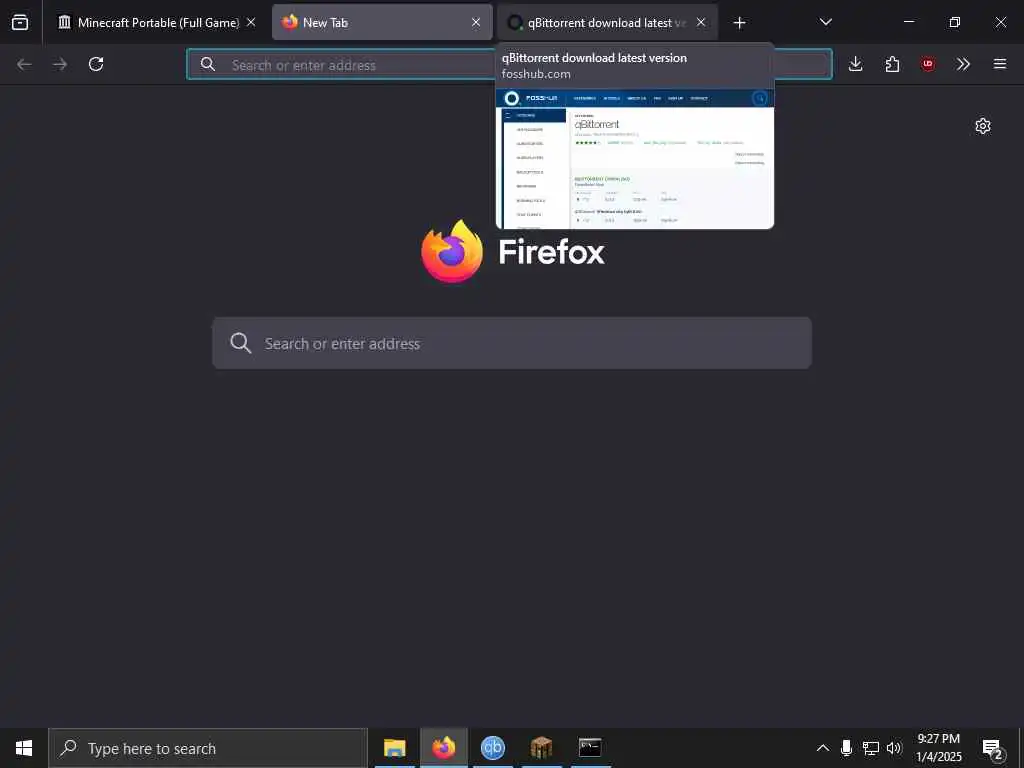Open new tab personalize gear

[983, 126]
